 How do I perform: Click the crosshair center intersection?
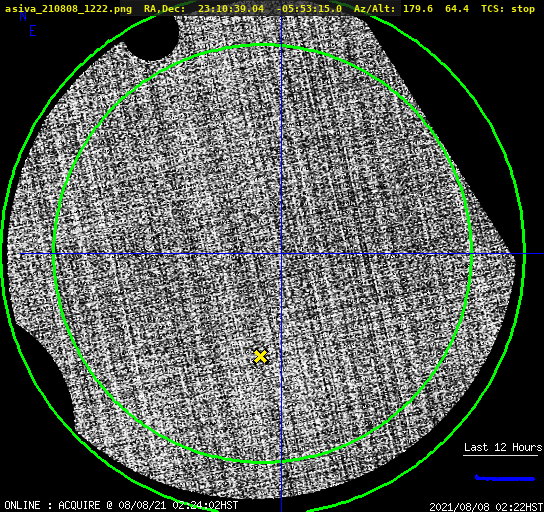click(x=281, y=254)
